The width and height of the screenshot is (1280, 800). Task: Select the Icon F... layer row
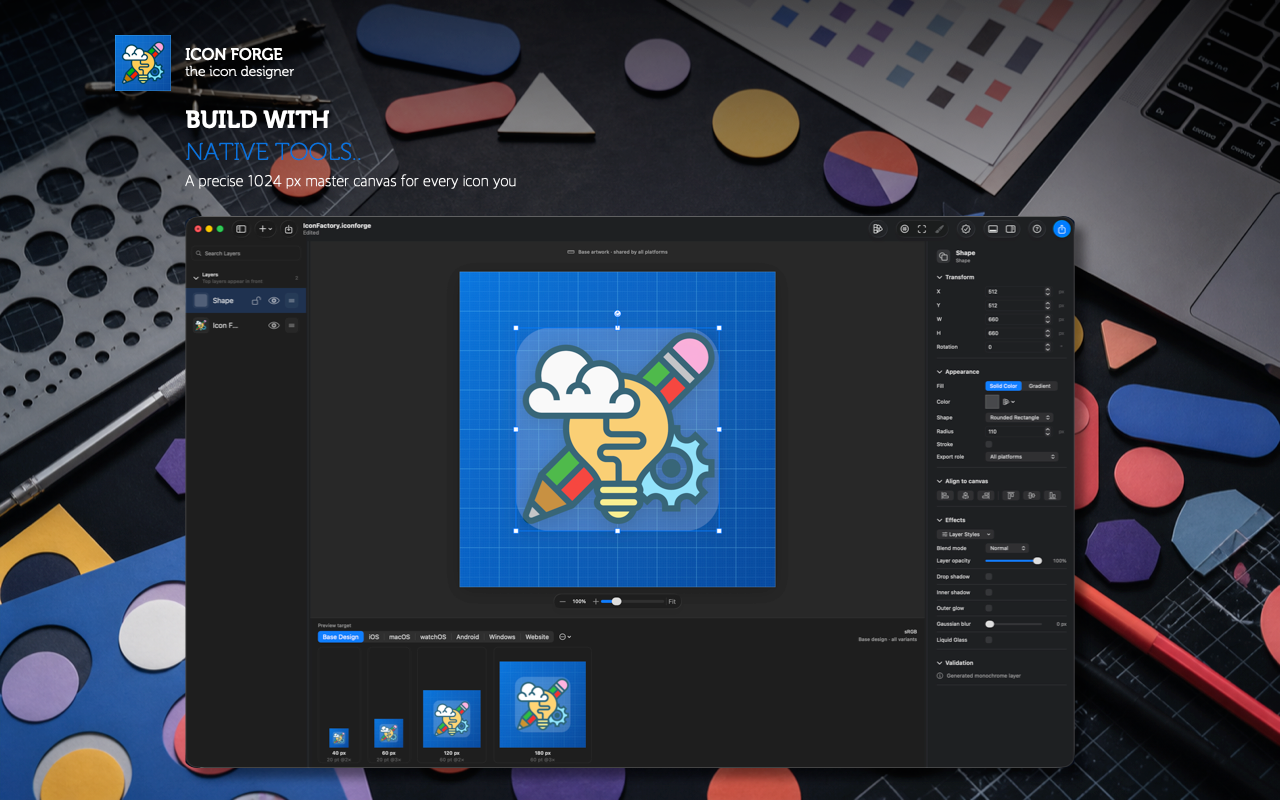tap(246, 325)
